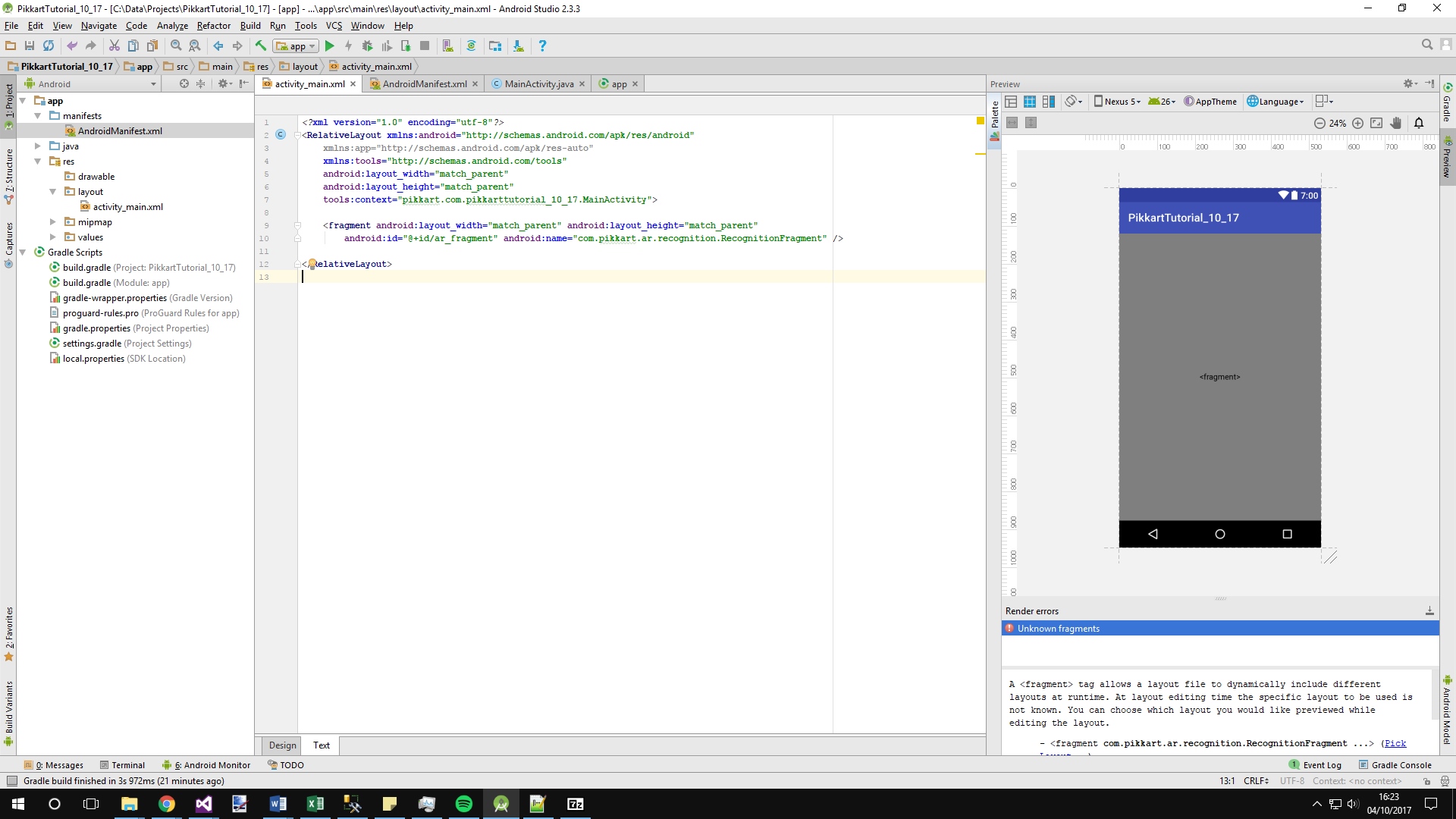
Task: Open the Terminal tool window
Action: point(123,765)
